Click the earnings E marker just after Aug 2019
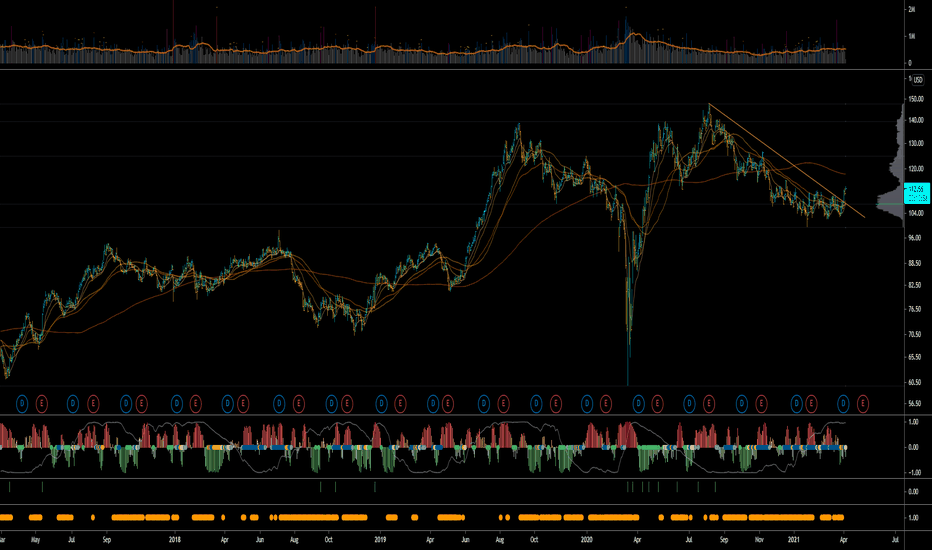The height and width of the screenshot is (550, 932). [503, 404]
